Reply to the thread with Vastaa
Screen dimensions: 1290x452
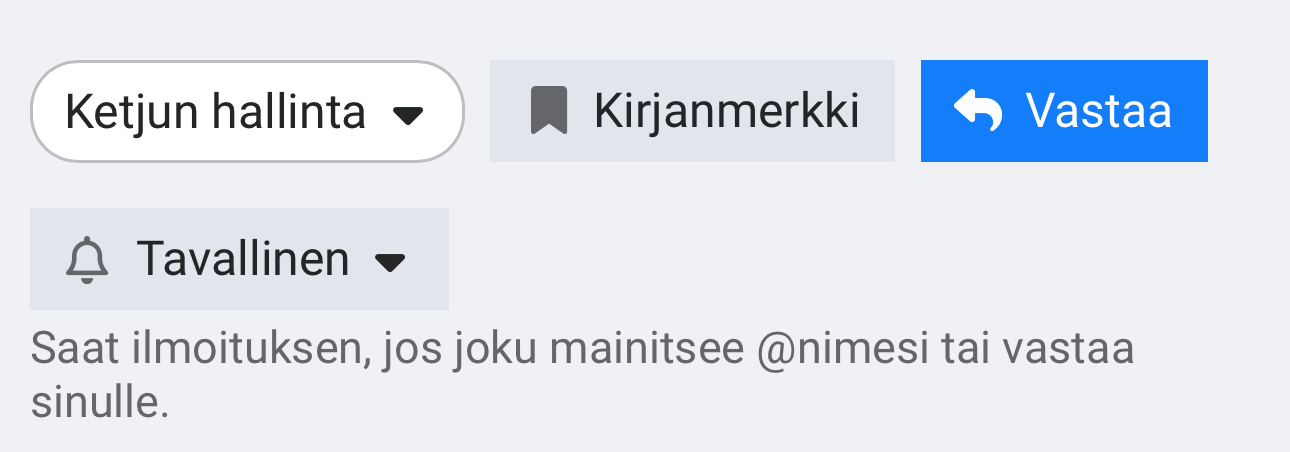coord(1064,111)
